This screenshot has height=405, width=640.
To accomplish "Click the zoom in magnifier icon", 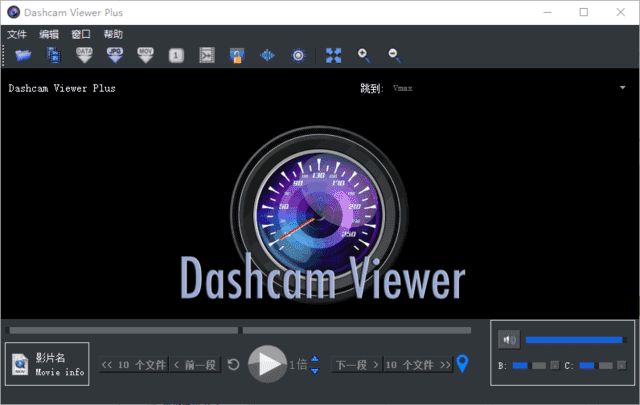I will pos(364,55).
